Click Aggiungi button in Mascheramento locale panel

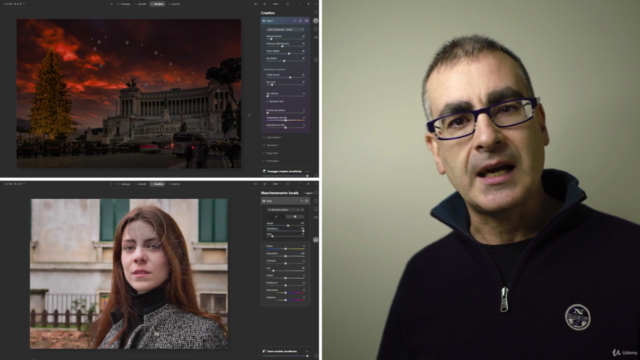click(309, 193)
